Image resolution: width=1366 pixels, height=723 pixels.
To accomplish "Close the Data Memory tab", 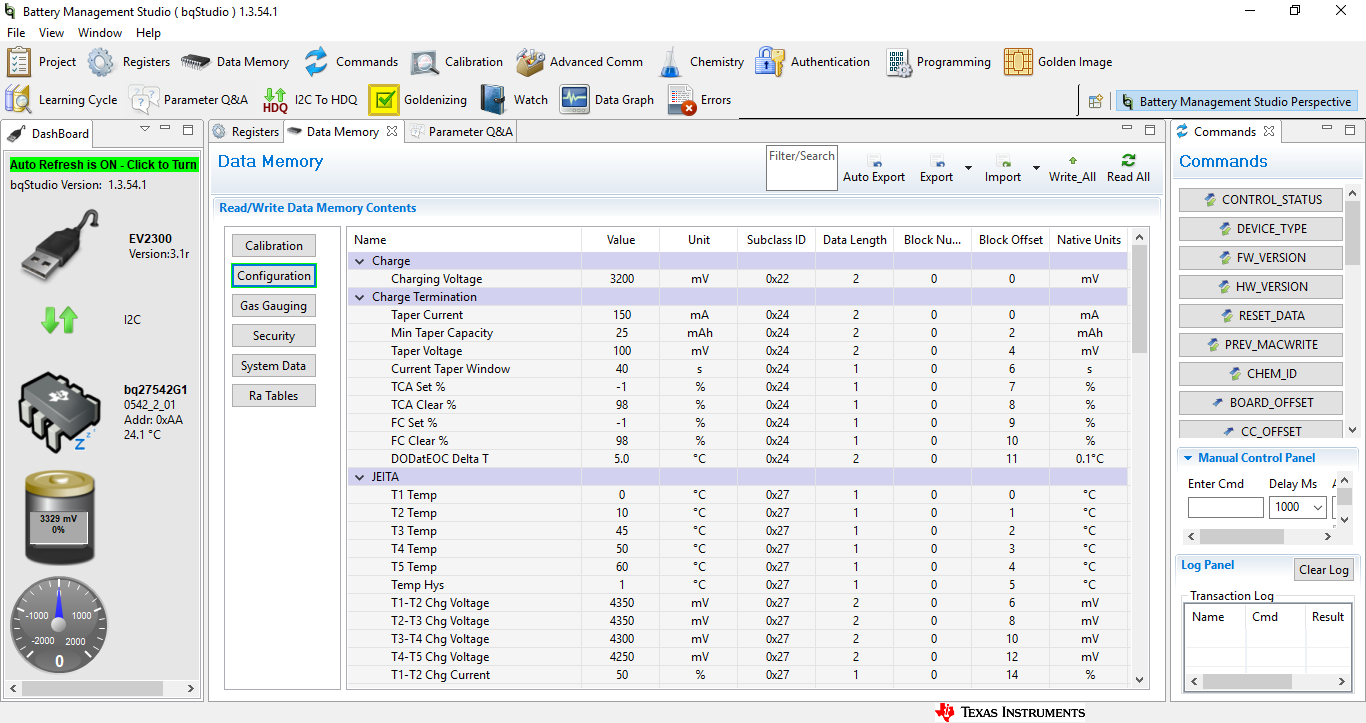I will point(392,131).
